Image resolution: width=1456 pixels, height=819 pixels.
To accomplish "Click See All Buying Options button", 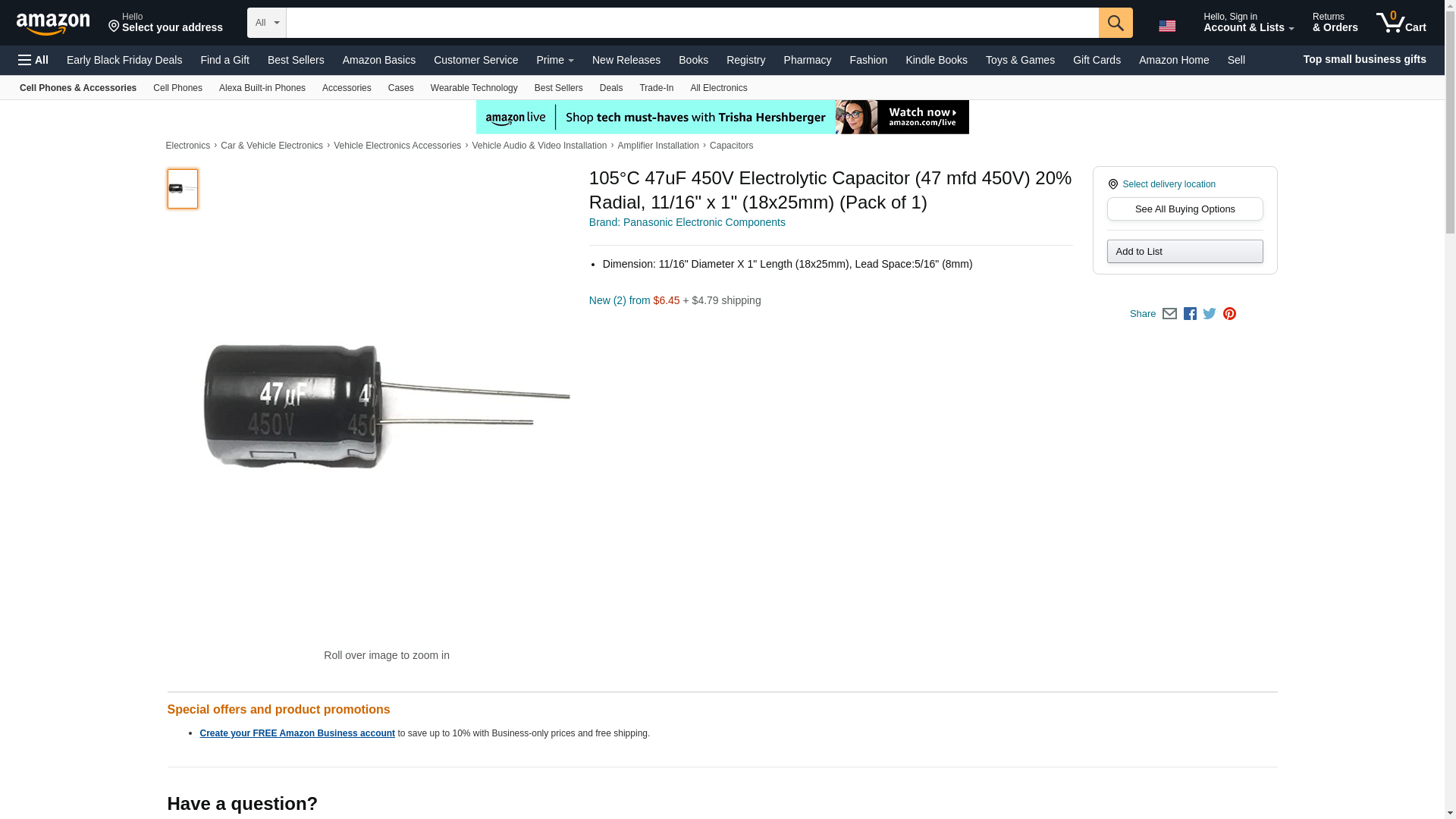I will 1185,209.
